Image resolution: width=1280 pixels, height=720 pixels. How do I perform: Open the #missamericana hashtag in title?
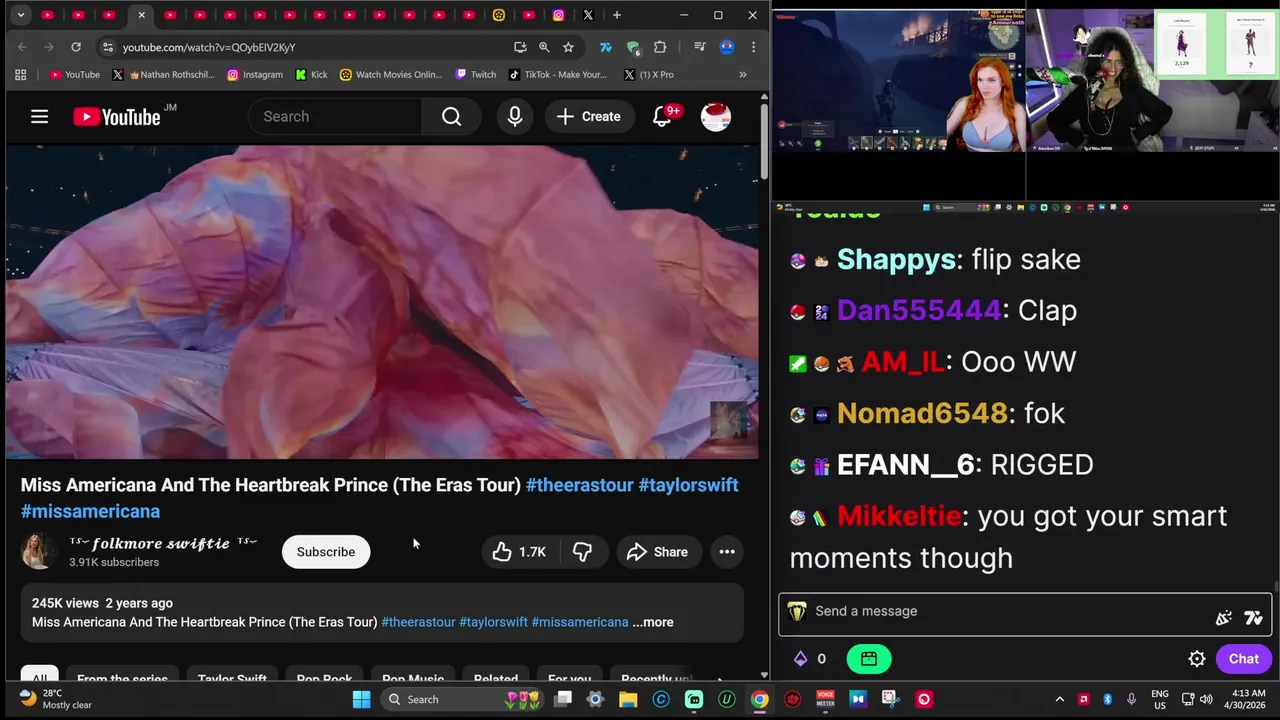coord(90,511)
